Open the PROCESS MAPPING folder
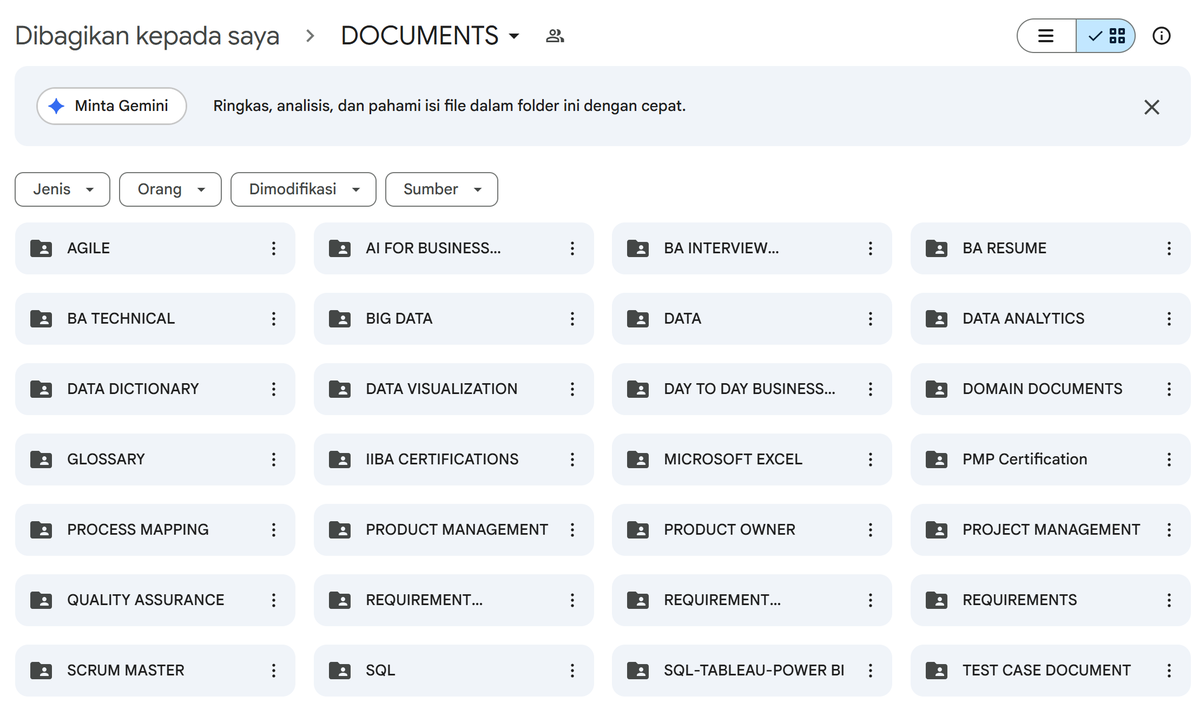The width and height of the screenshot is (1199, 709). click(155, 530)
